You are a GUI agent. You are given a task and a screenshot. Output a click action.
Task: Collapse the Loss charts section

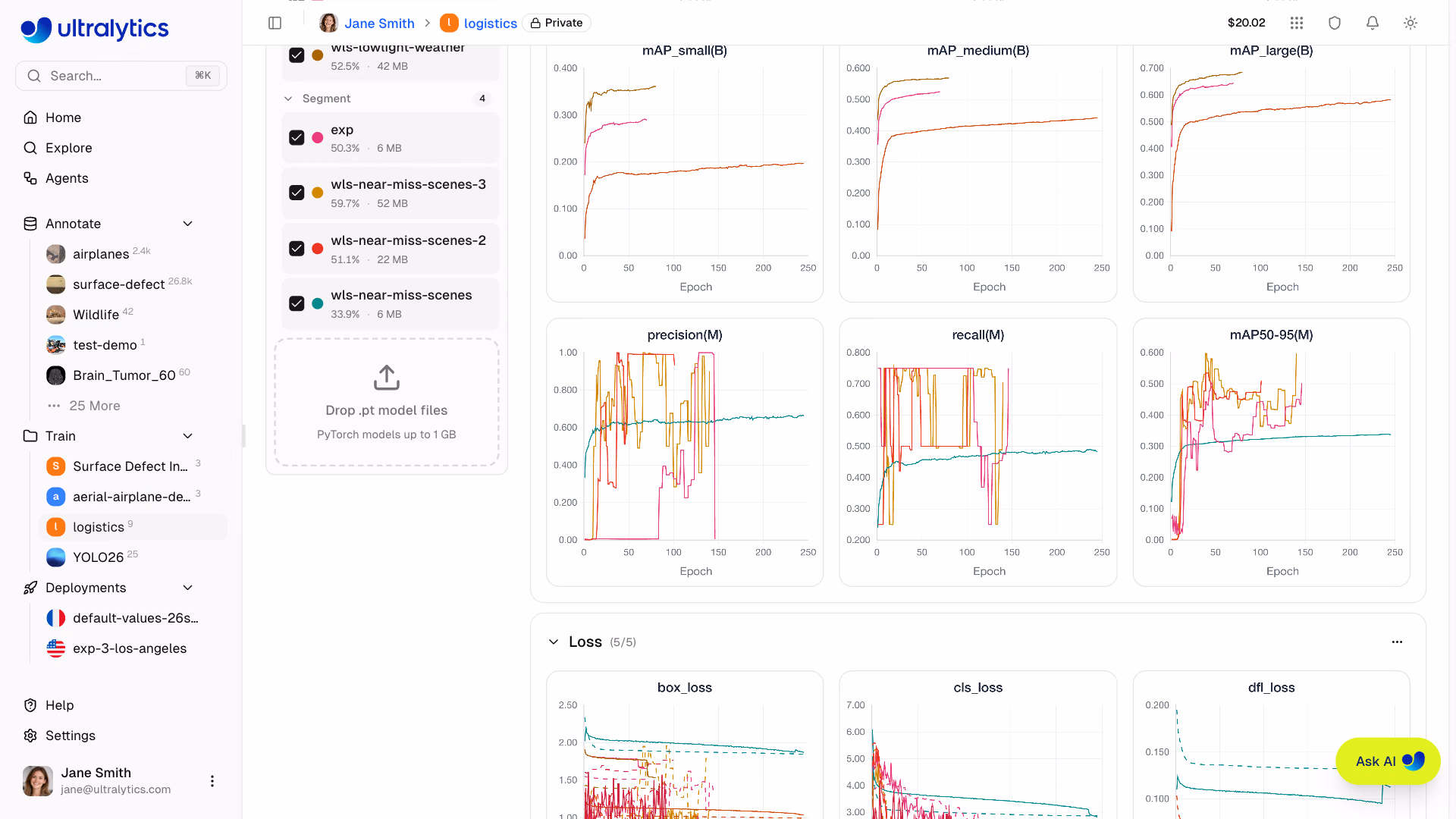(554, 642)
